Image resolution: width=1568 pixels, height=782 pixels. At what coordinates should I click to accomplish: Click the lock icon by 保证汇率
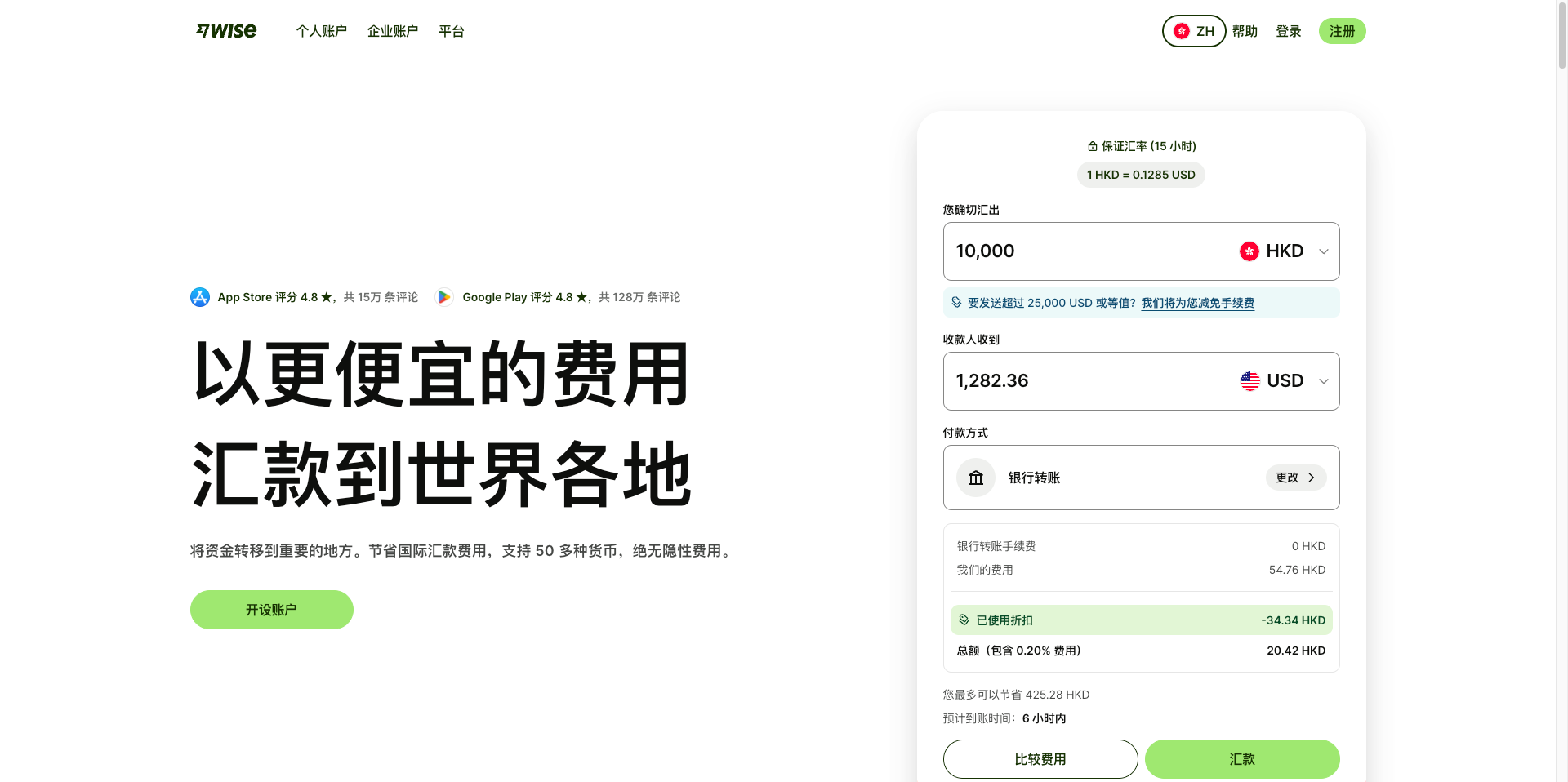pyautogui.click(x=1092, y=146)
